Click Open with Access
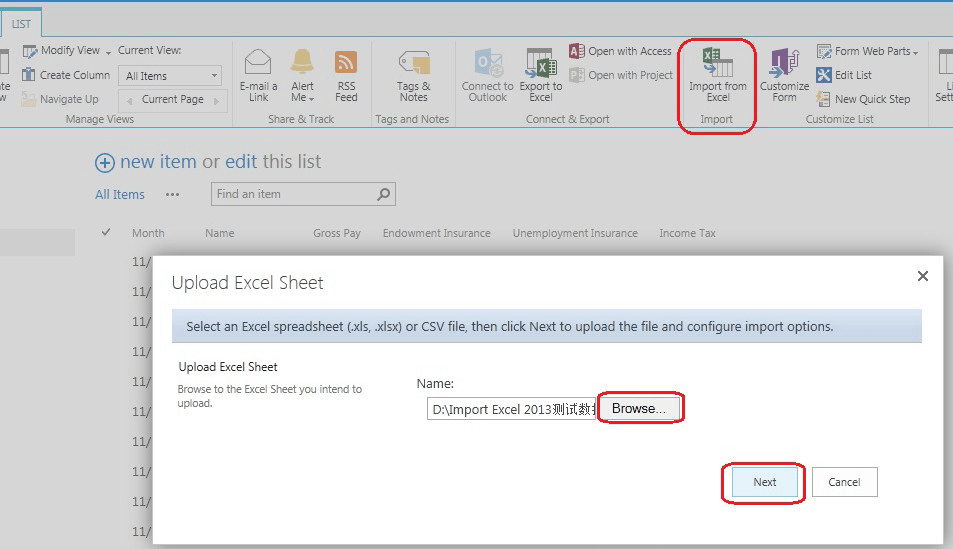The height and width of the screenshot is (549, 953). click(621, 51)
